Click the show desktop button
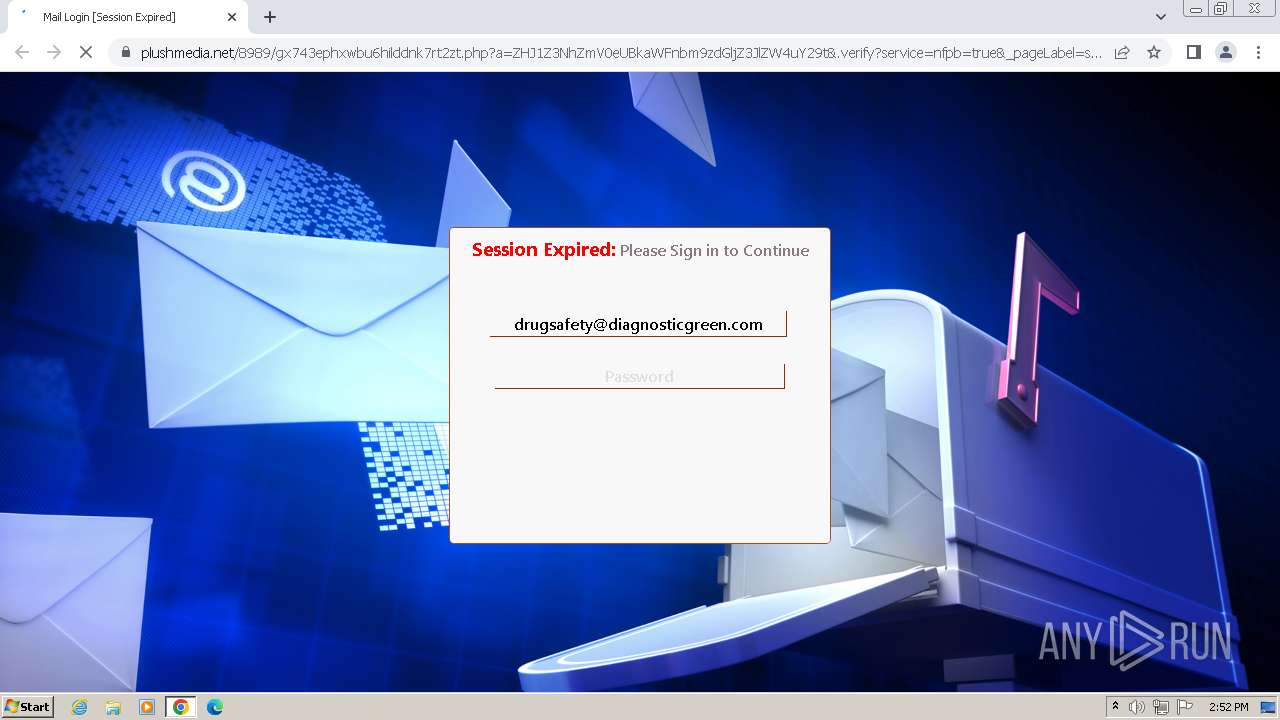This screenshot has width=1280, height=720. click(x=1269, y=707)
